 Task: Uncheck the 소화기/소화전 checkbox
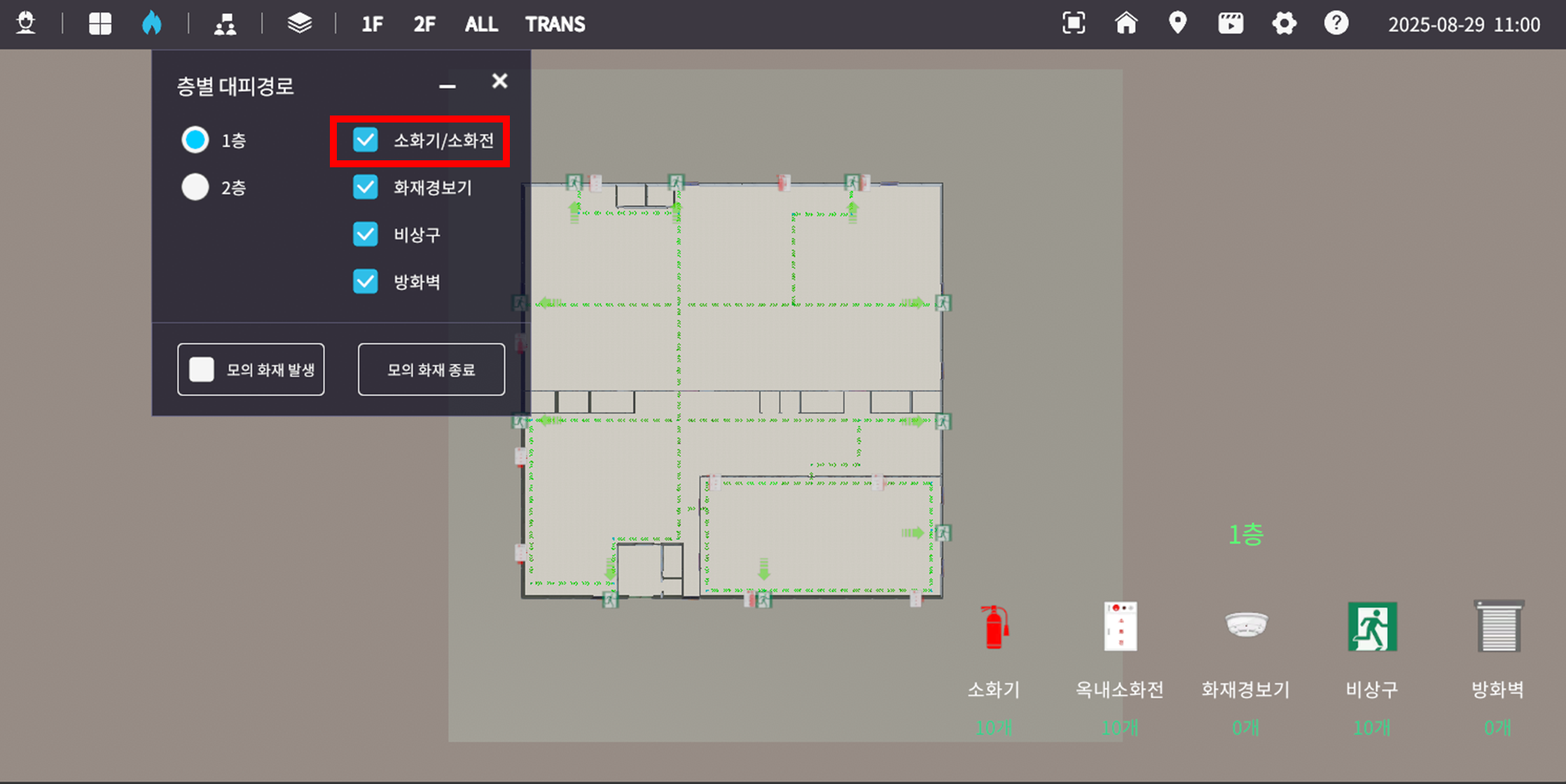[x=366, y=140]
